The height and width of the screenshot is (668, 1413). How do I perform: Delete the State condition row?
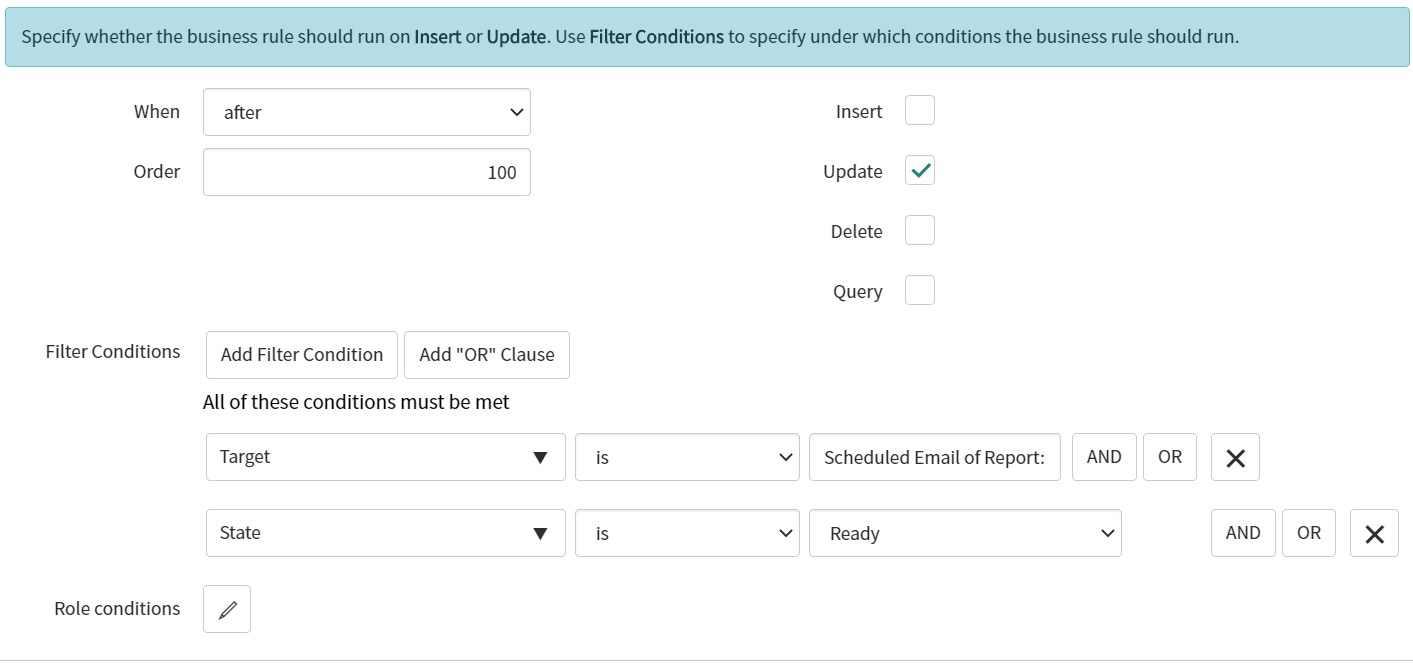(1374, 533)
